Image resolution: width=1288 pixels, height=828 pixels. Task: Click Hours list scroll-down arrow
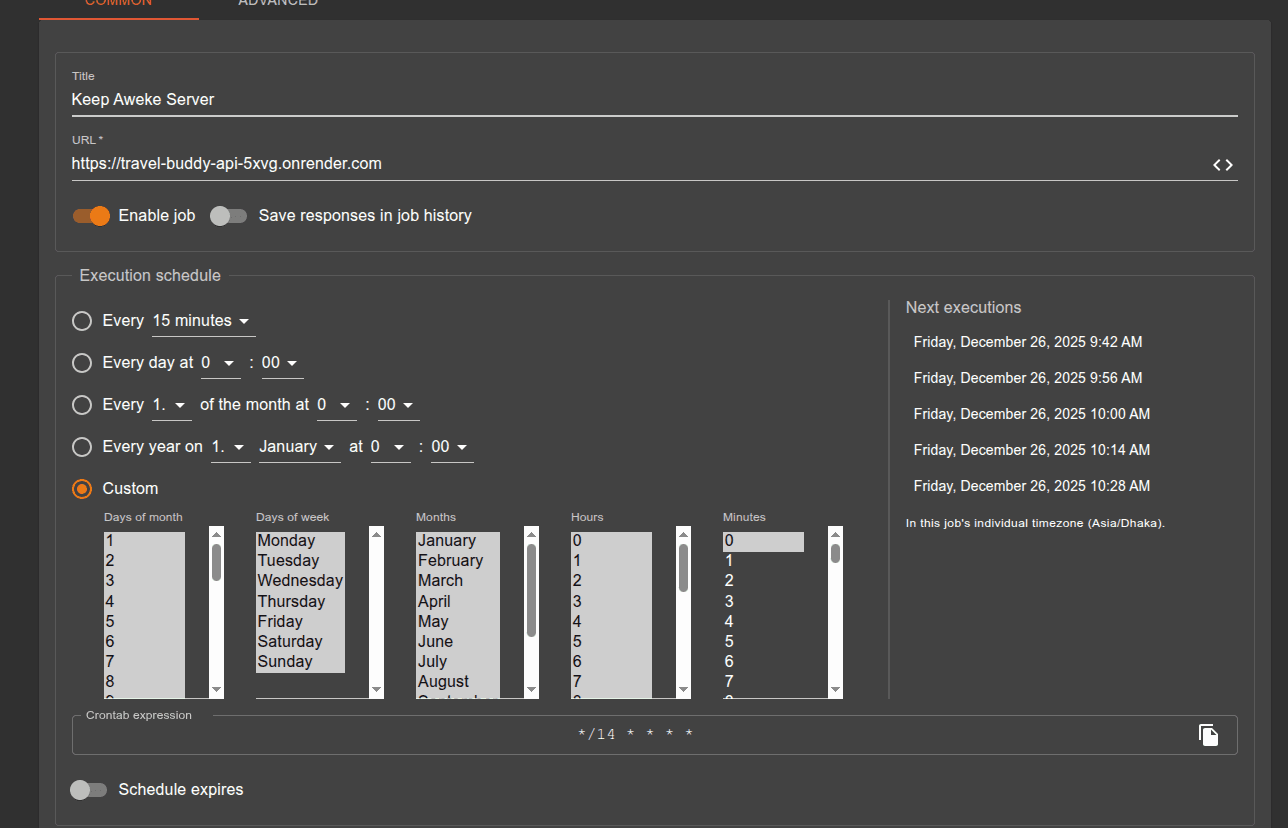[x=683, y=689]
